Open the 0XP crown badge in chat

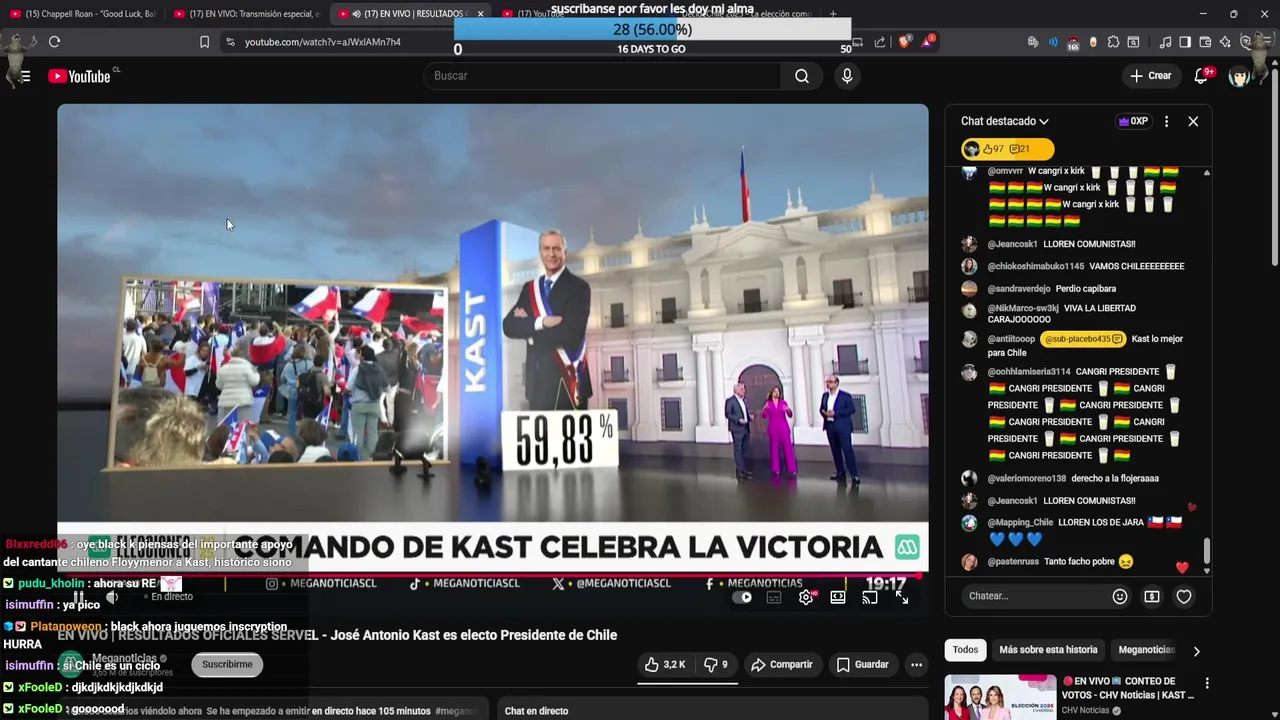pyautogui.click(x=1133, y=121)
